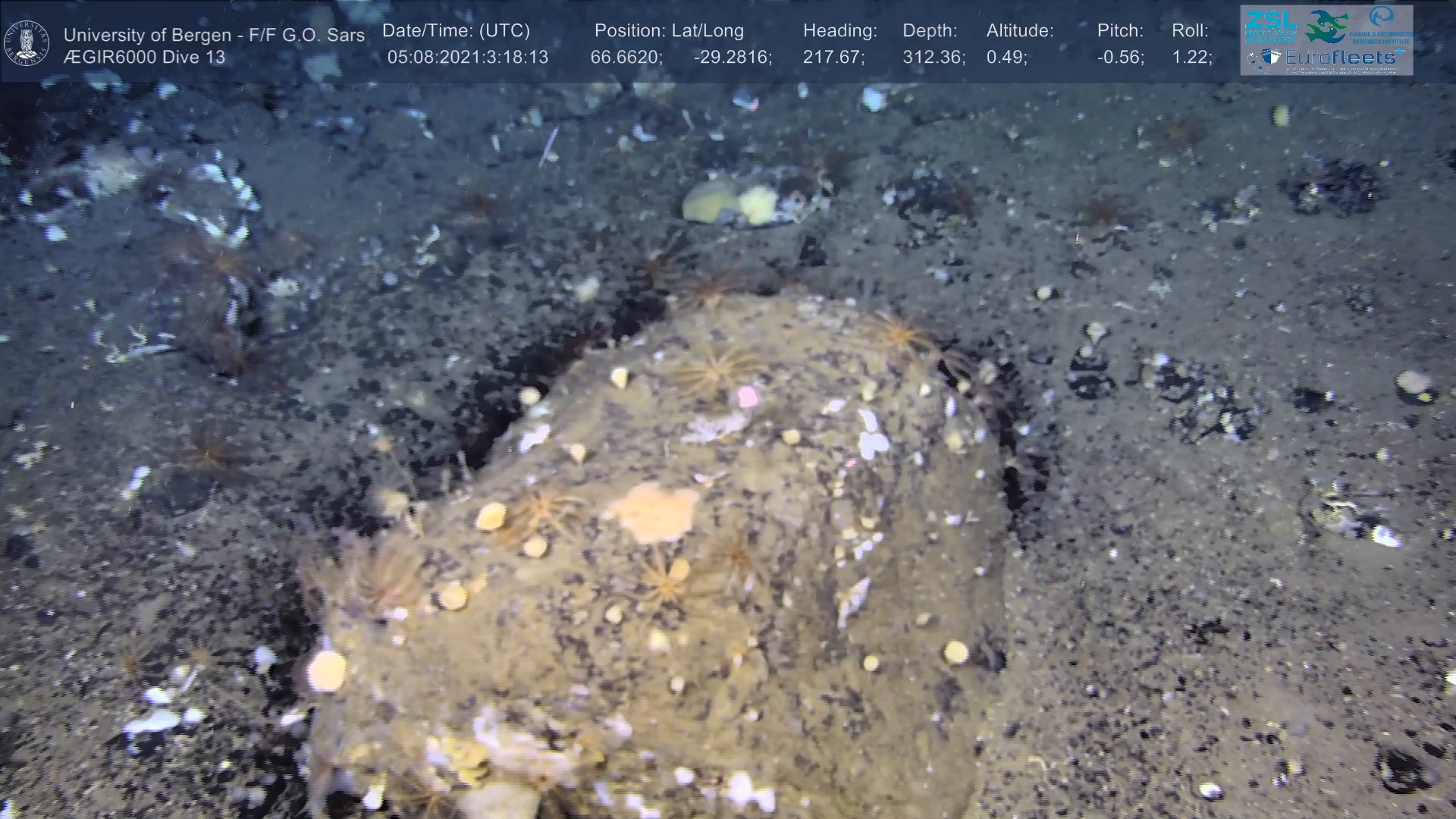
Task: Click the timestamp value 05:08:2021:3:18:13
Action: 467,58
